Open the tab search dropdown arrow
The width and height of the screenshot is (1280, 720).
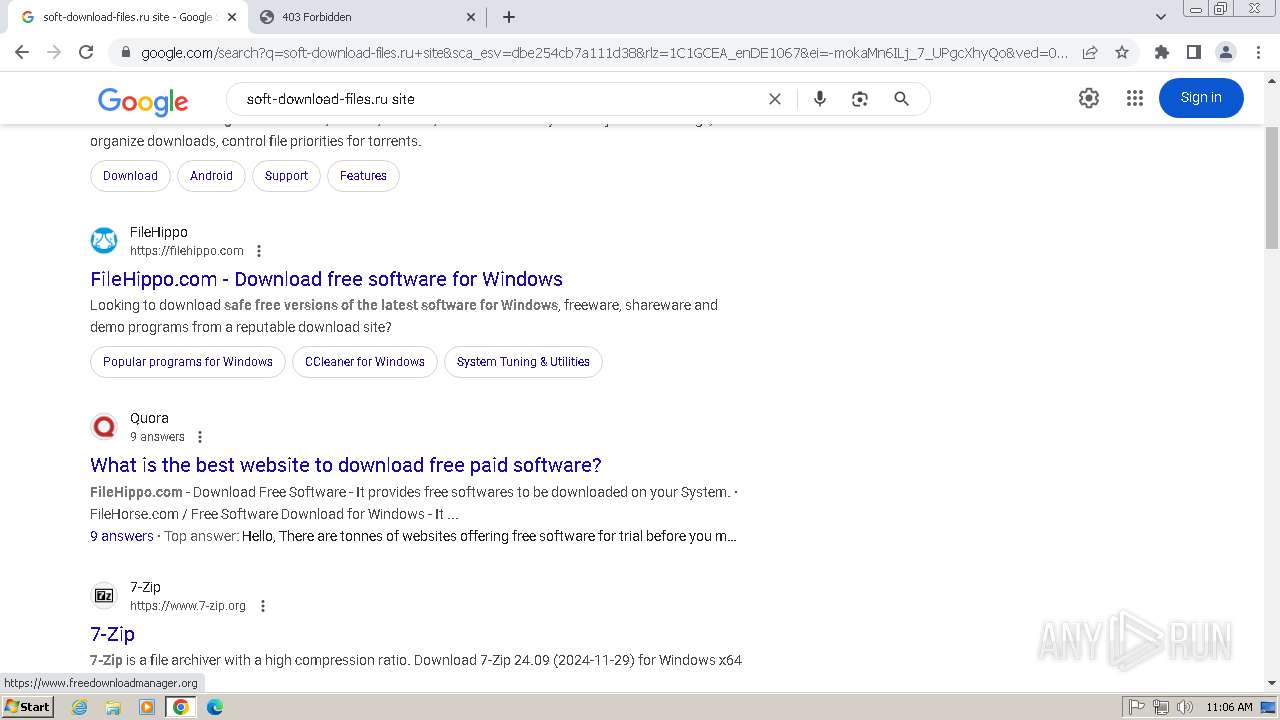coord(1160,17)
